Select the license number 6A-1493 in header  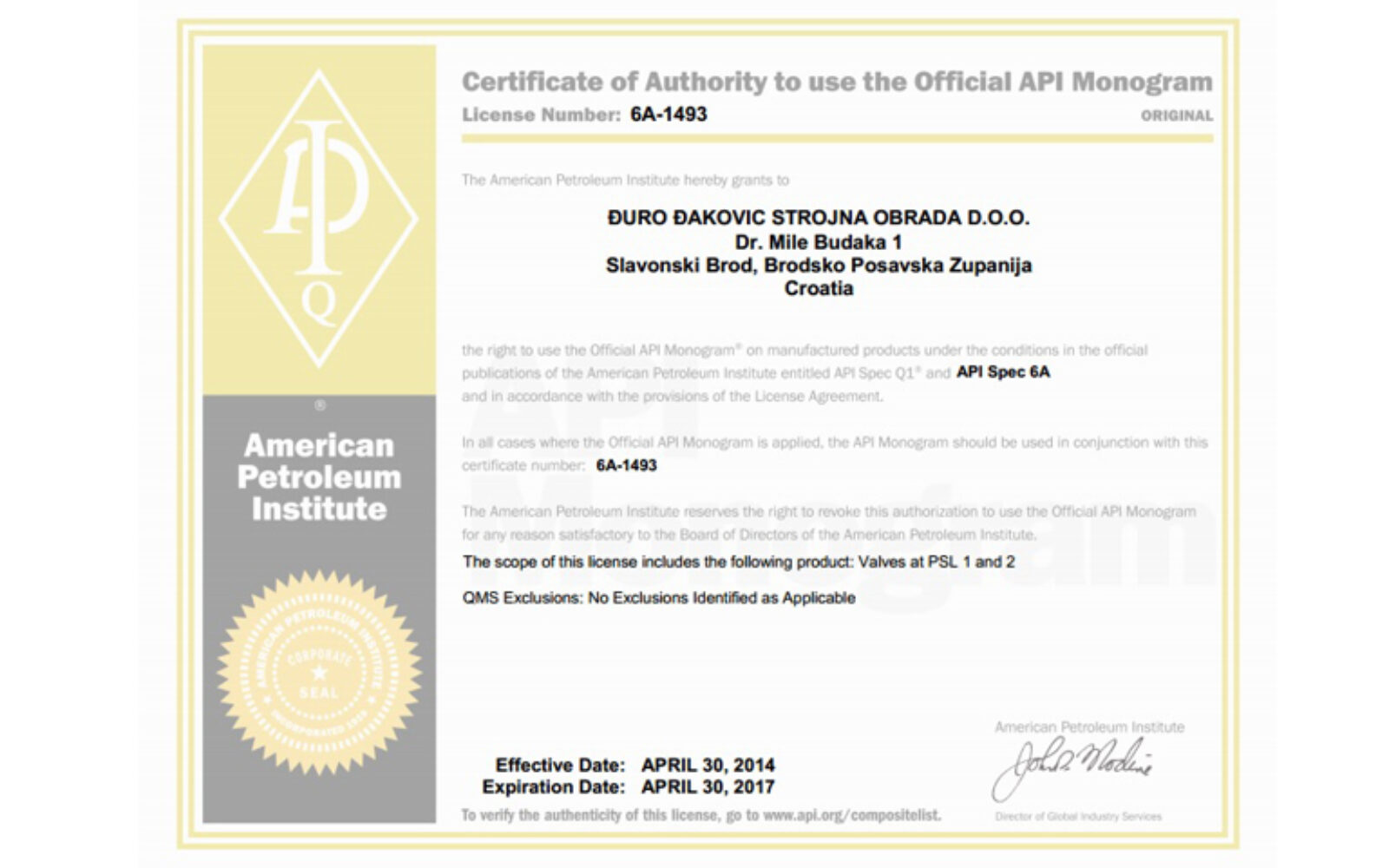click(668, 115)
